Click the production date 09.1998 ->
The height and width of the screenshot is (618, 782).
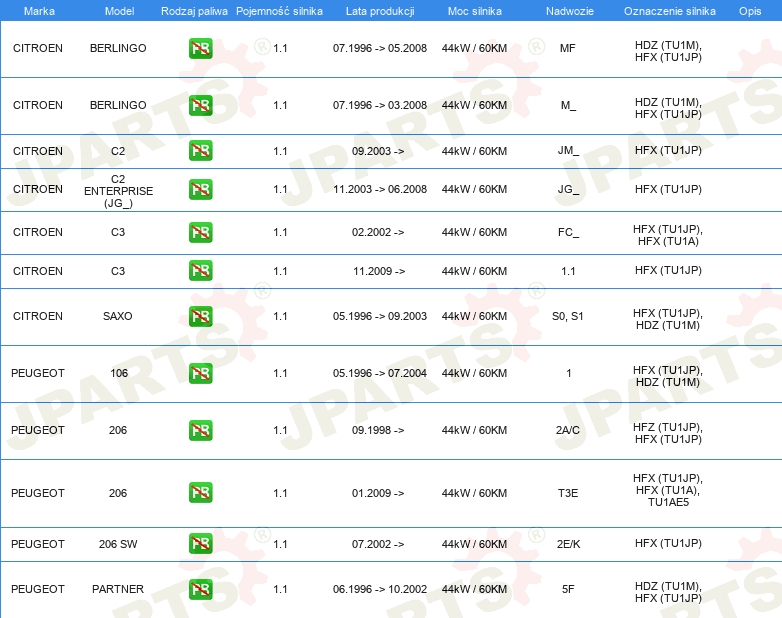coord(378,430)
